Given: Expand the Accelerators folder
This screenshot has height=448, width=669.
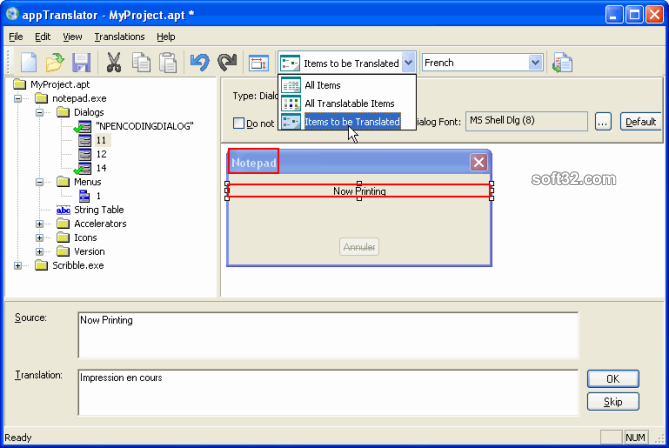Looking at the screenshot, I should pos(40,224).
